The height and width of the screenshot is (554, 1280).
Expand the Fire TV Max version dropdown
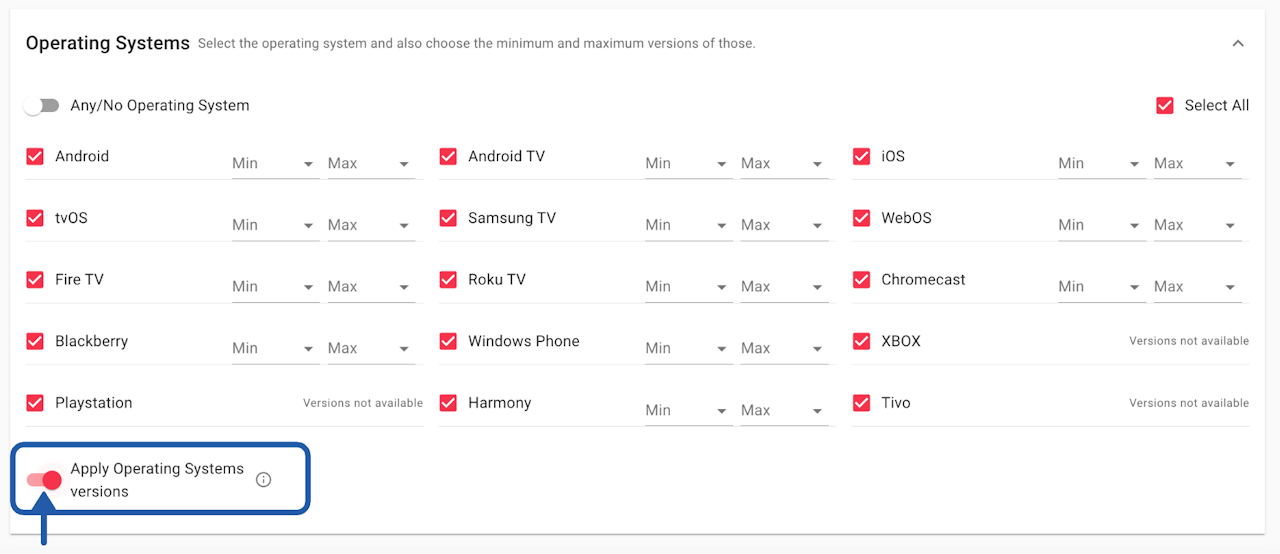(x=370, y=287)
